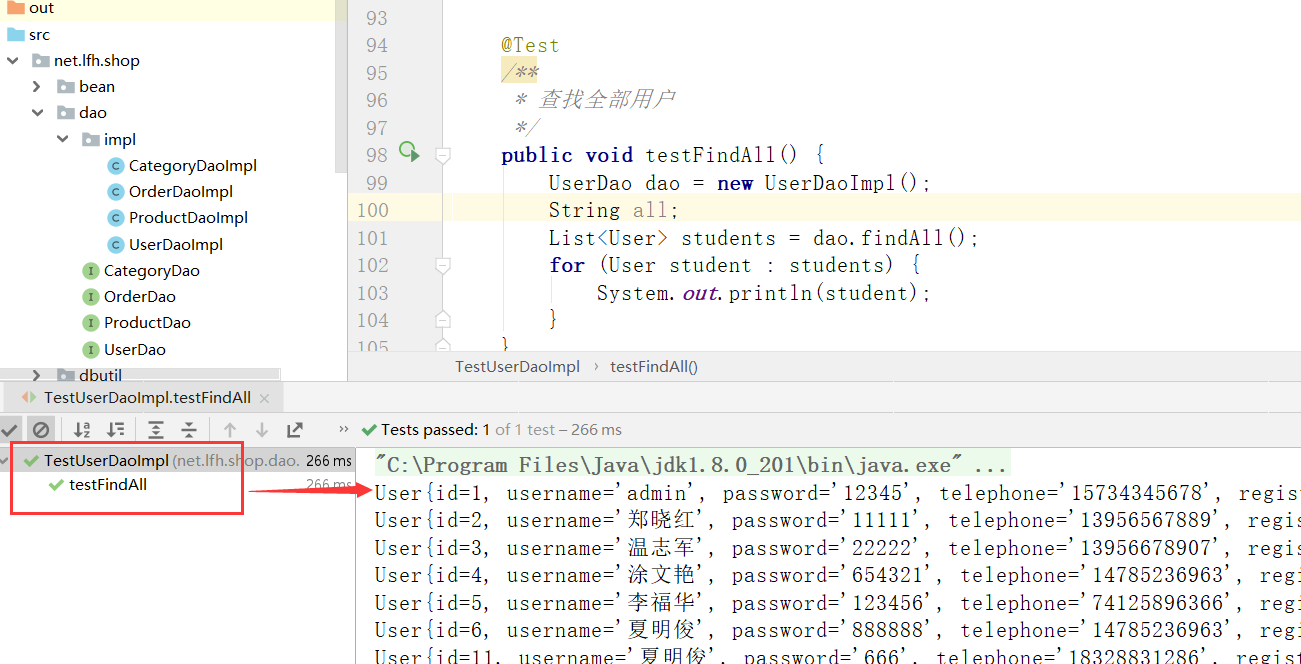Show more test toolbar actions chevron
This screenshot has height=664, width=1301.
click(344, 429)
